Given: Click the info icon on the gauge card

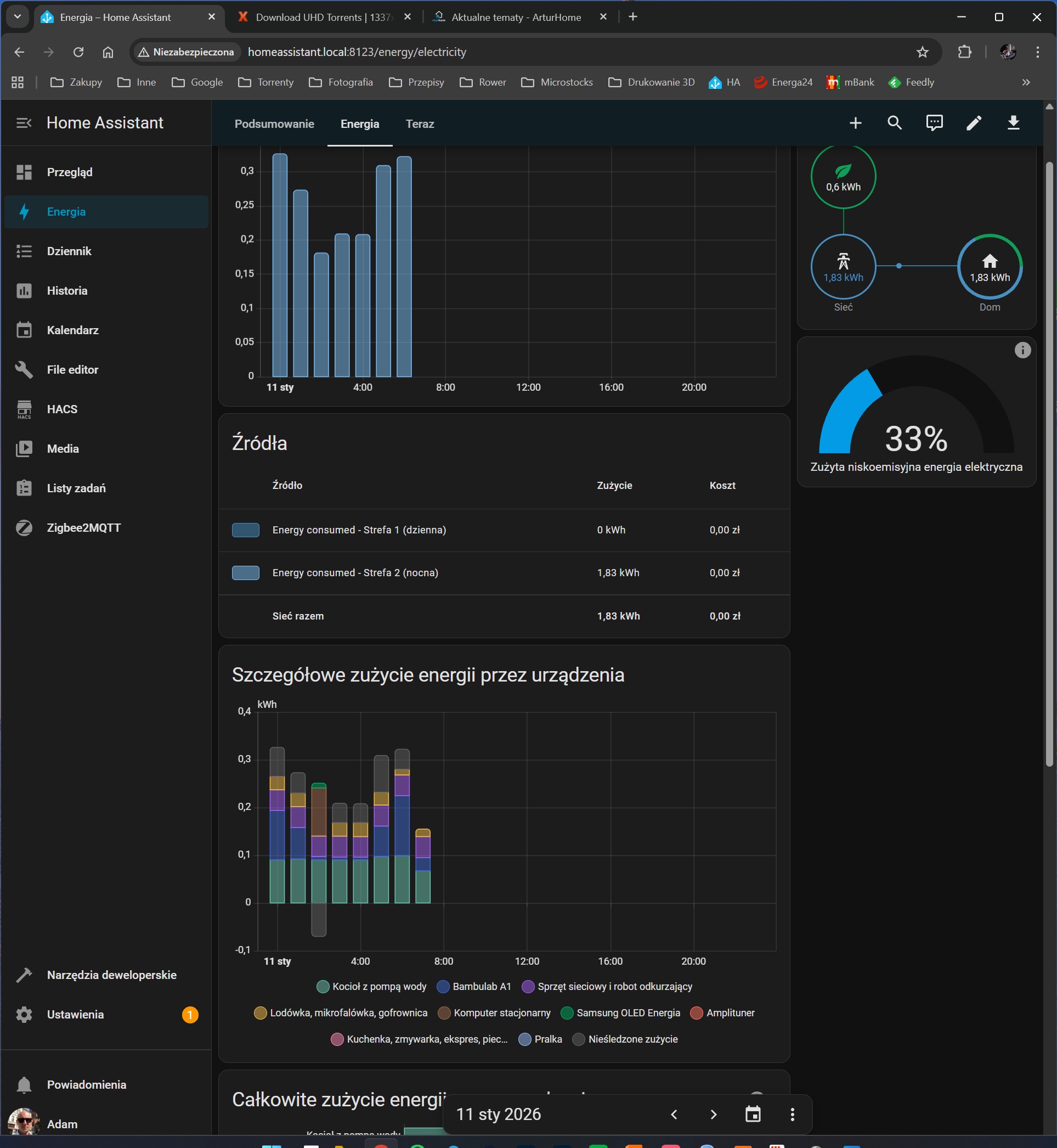Looking at the screenshot, I should pos(1022,350).
